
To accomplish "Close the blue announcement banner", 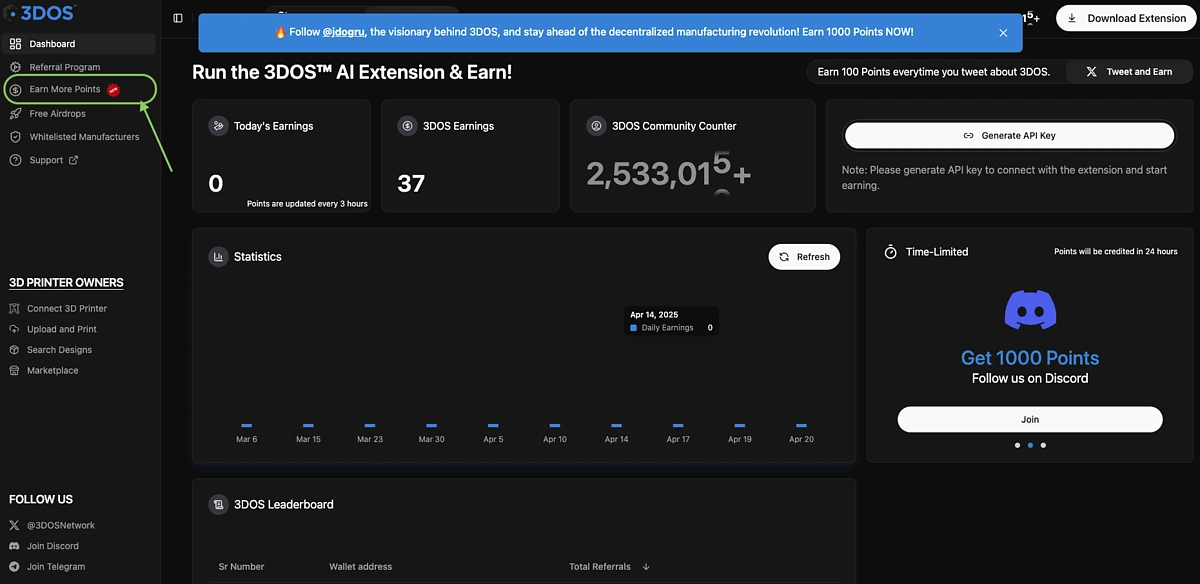I will coord(1003,32).
